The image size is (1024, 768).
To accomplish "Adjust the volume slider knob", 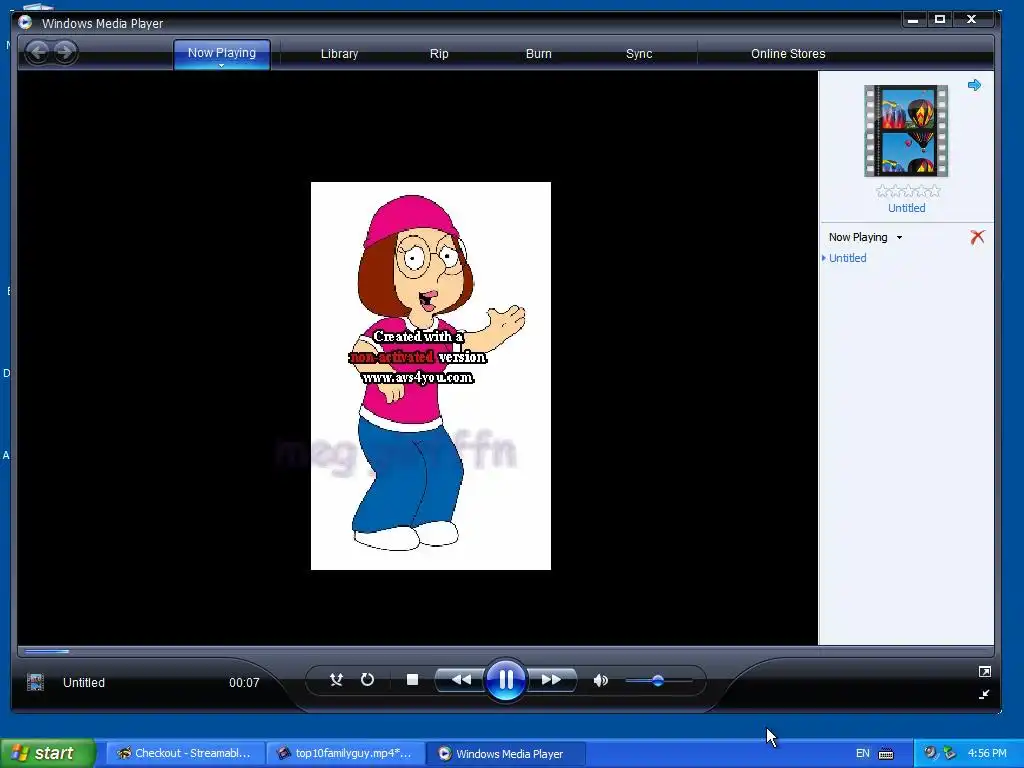I will click(658, 680).
